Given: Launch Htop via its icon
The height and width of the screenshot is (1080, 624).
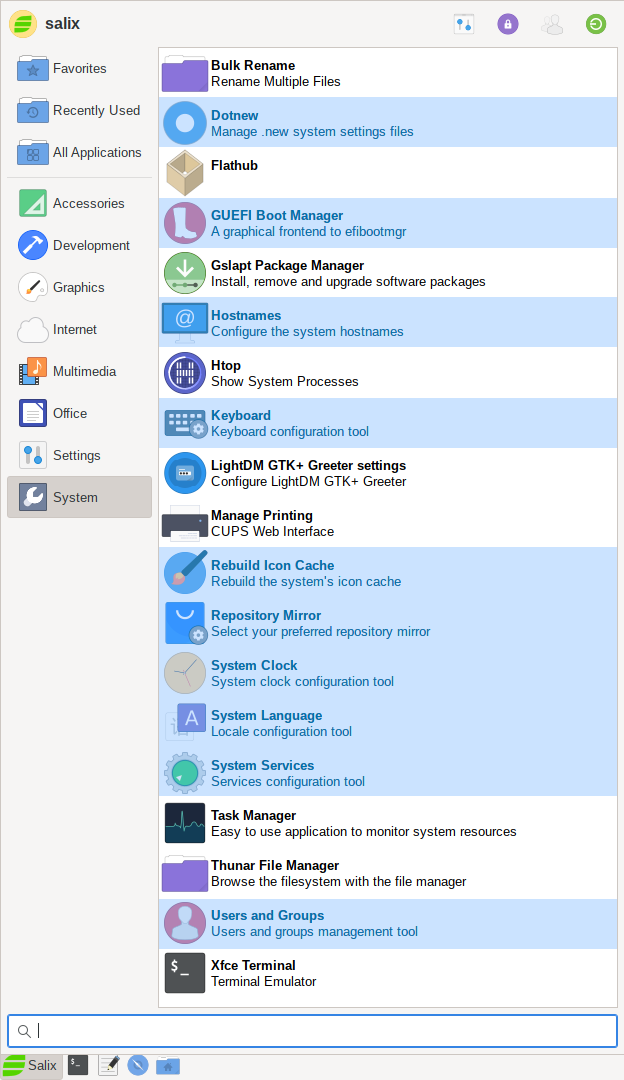Looking at the screenshot, I should pyautogui.click(x=185, y=373).
